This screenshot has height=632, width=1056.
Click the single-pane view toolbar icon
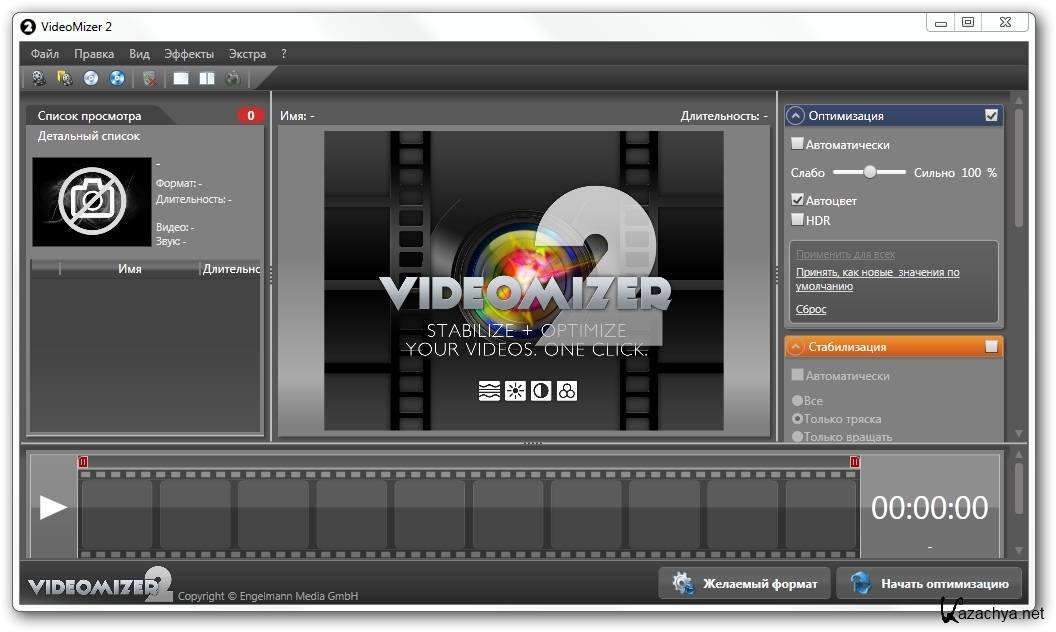(181, 77)
